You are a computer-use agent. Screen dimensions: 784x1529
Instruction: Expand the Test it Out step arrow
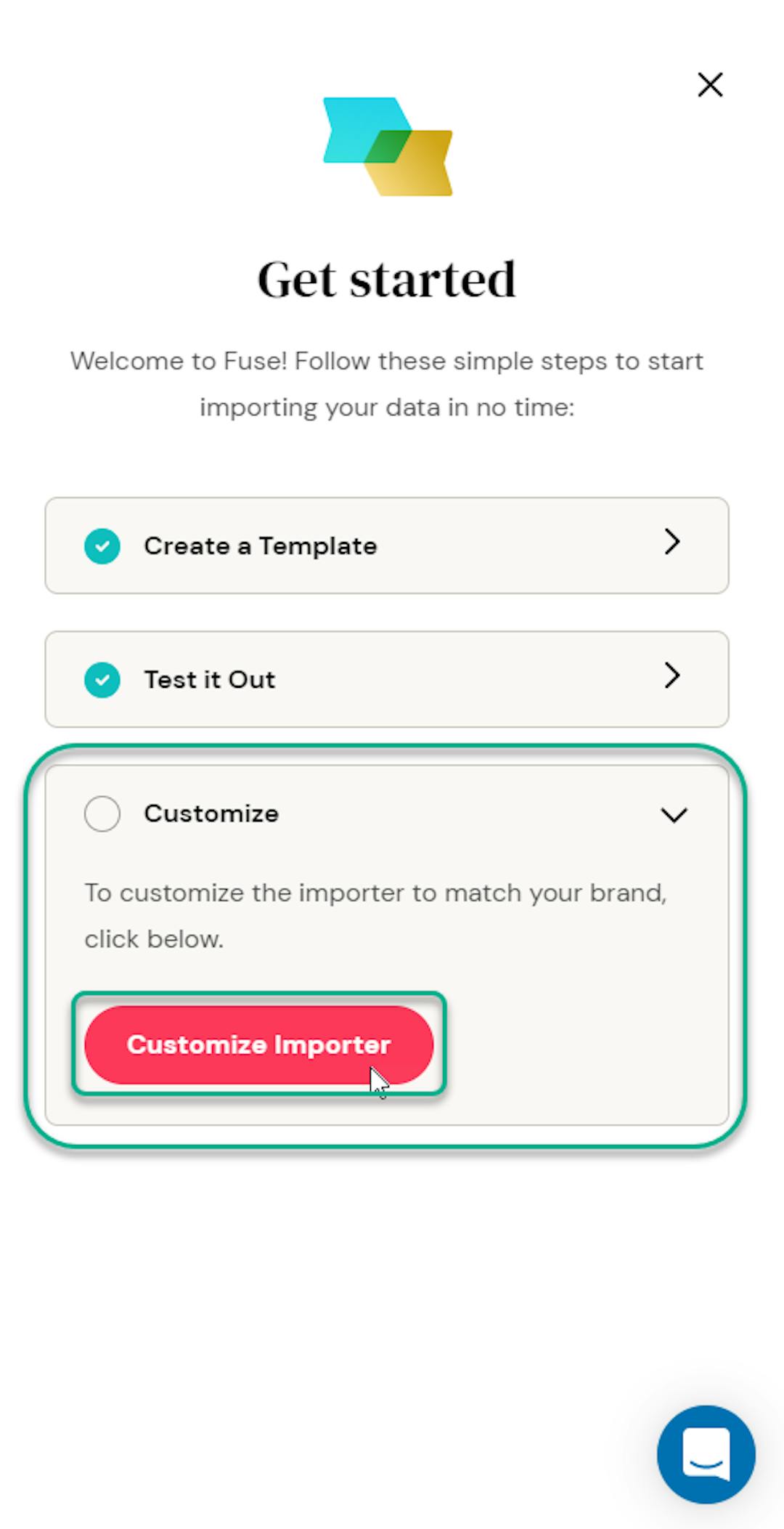tap(672, 676)
